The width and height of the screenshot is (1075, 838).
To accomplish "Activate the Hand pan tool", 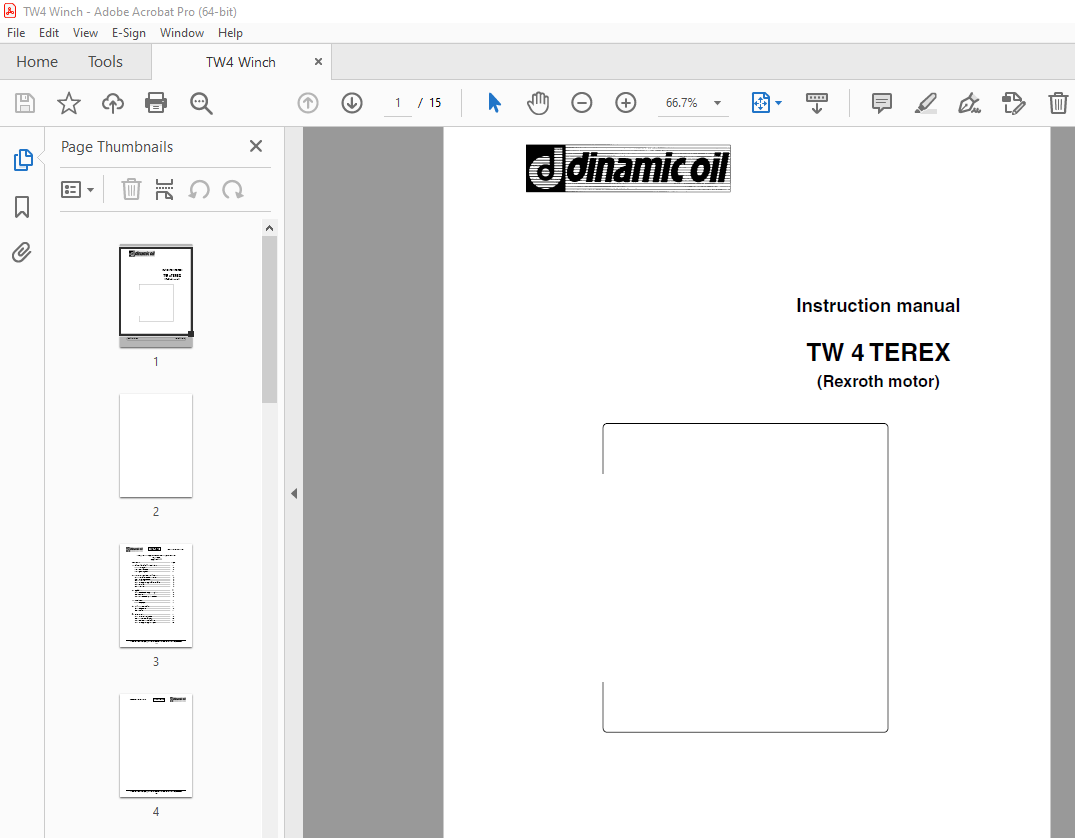I will 538,103.
